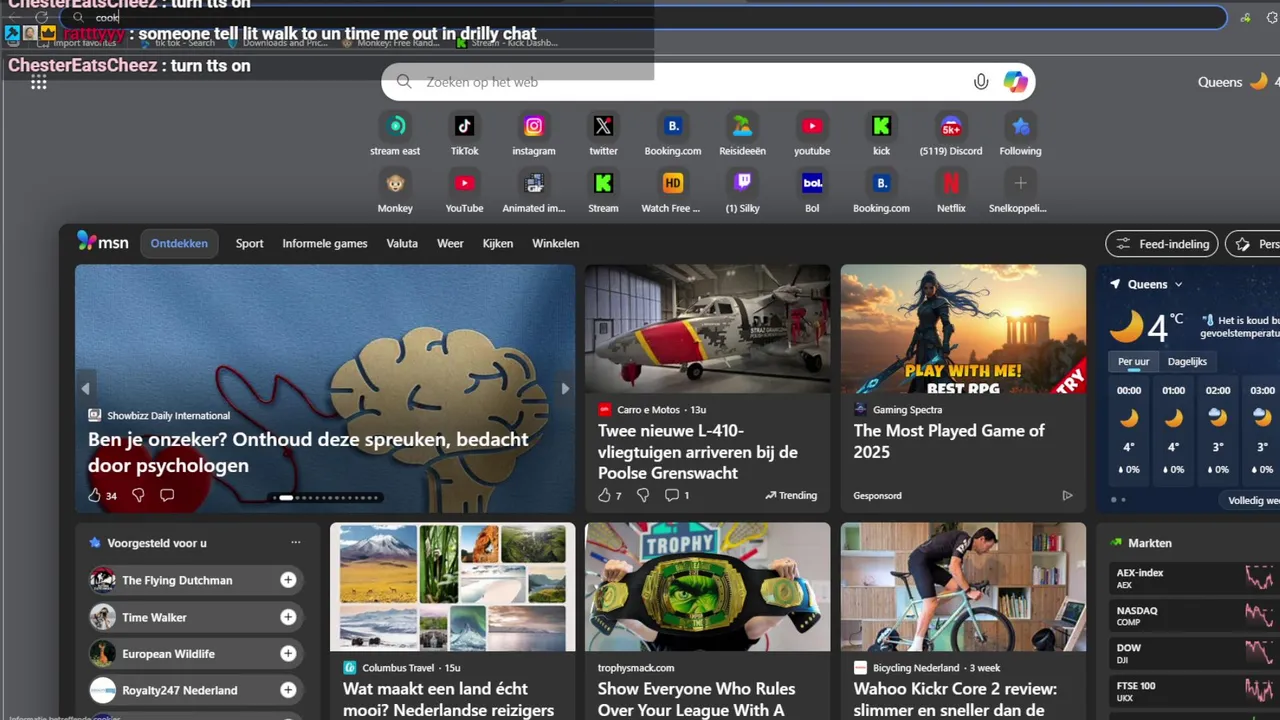This screenshot has height=720, width=1280.
Task: Add a new Snelkoppeling shortcut
Action: (x=1020, y=183)
